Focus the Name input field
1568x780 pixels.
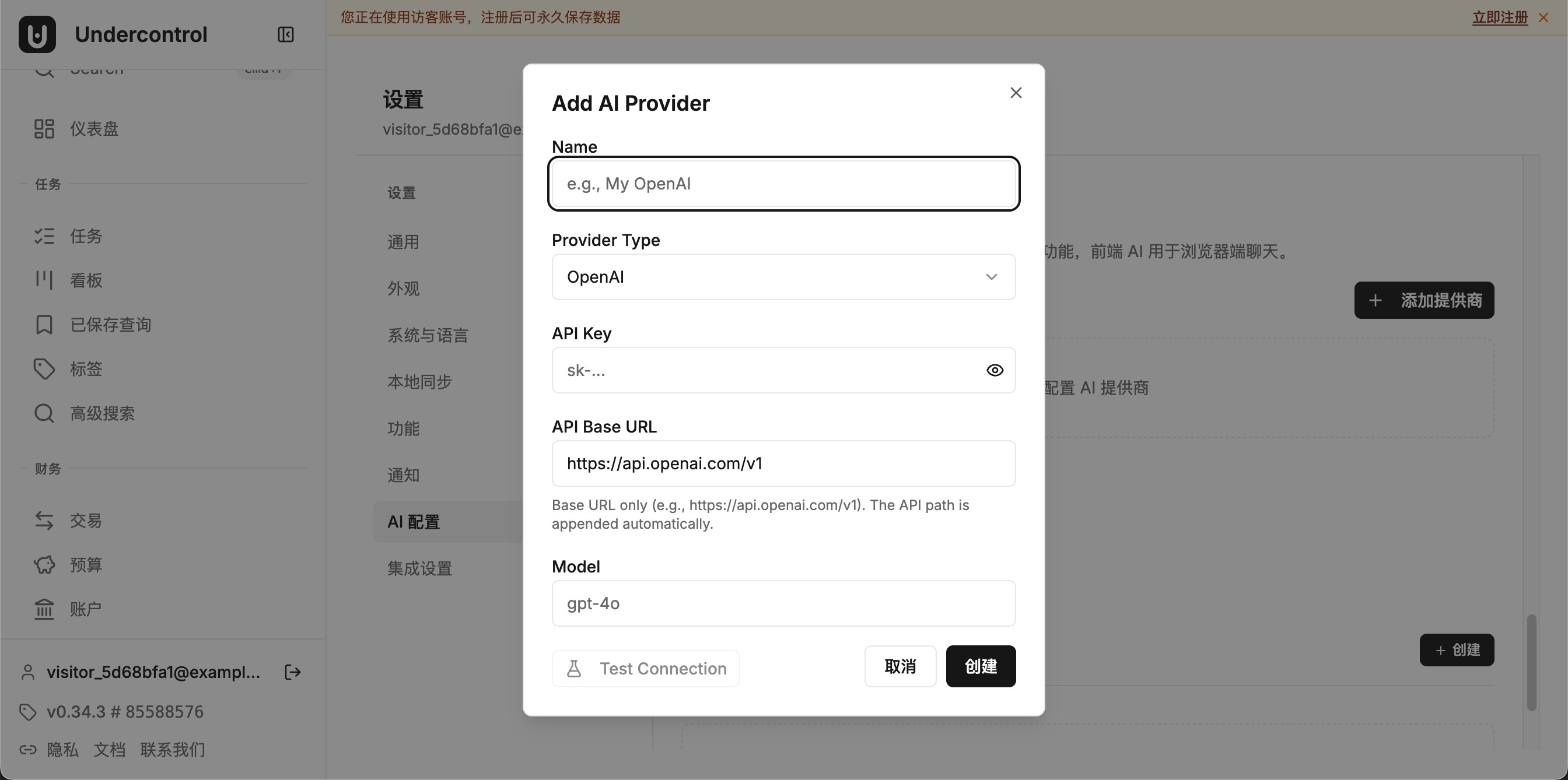tap(783, 184)
